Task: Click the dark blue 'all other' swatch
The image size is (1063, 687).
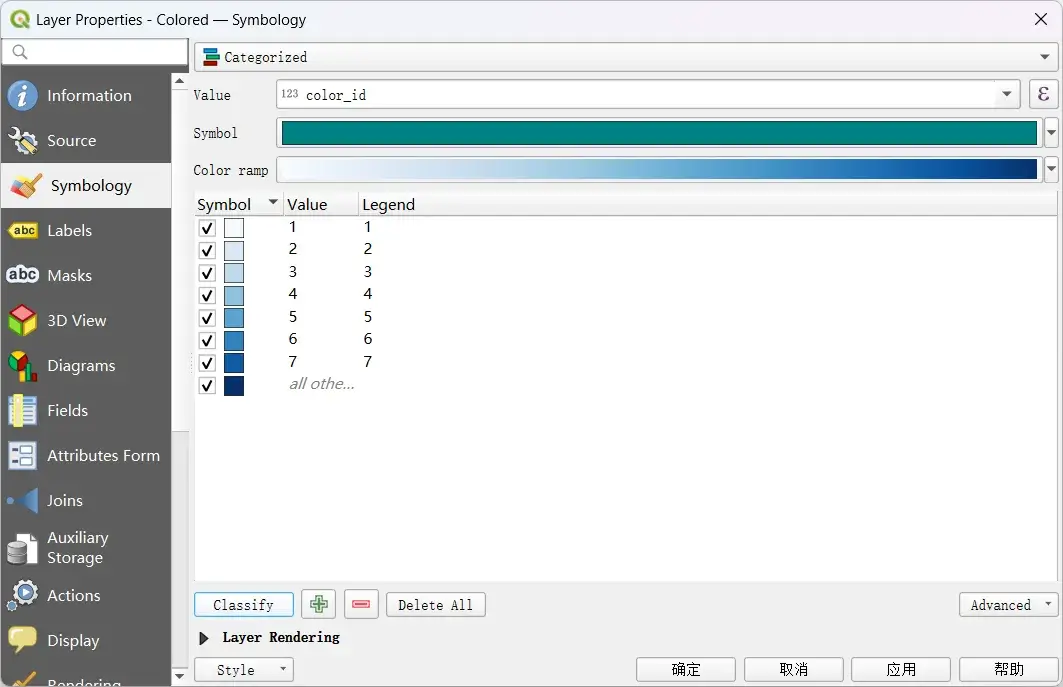Action: pos(234,385)
